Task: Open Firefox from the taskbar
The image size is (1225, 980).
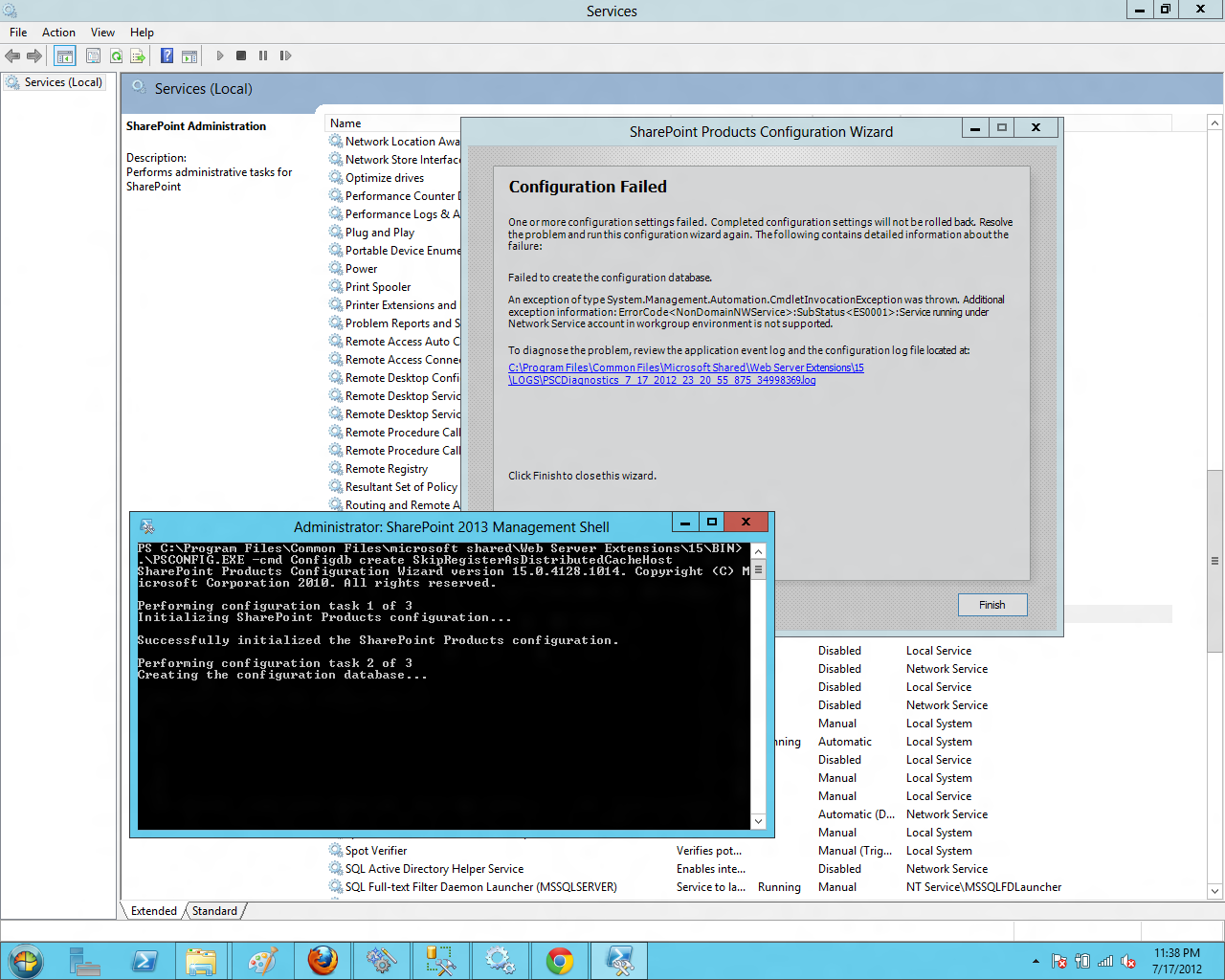Action: (323, 961)
